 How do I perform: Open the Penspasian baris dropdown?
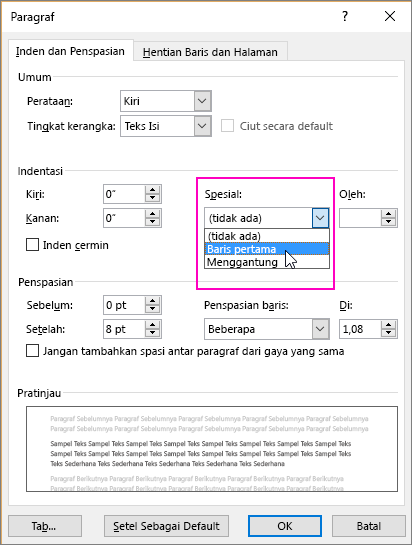[320, 329]
